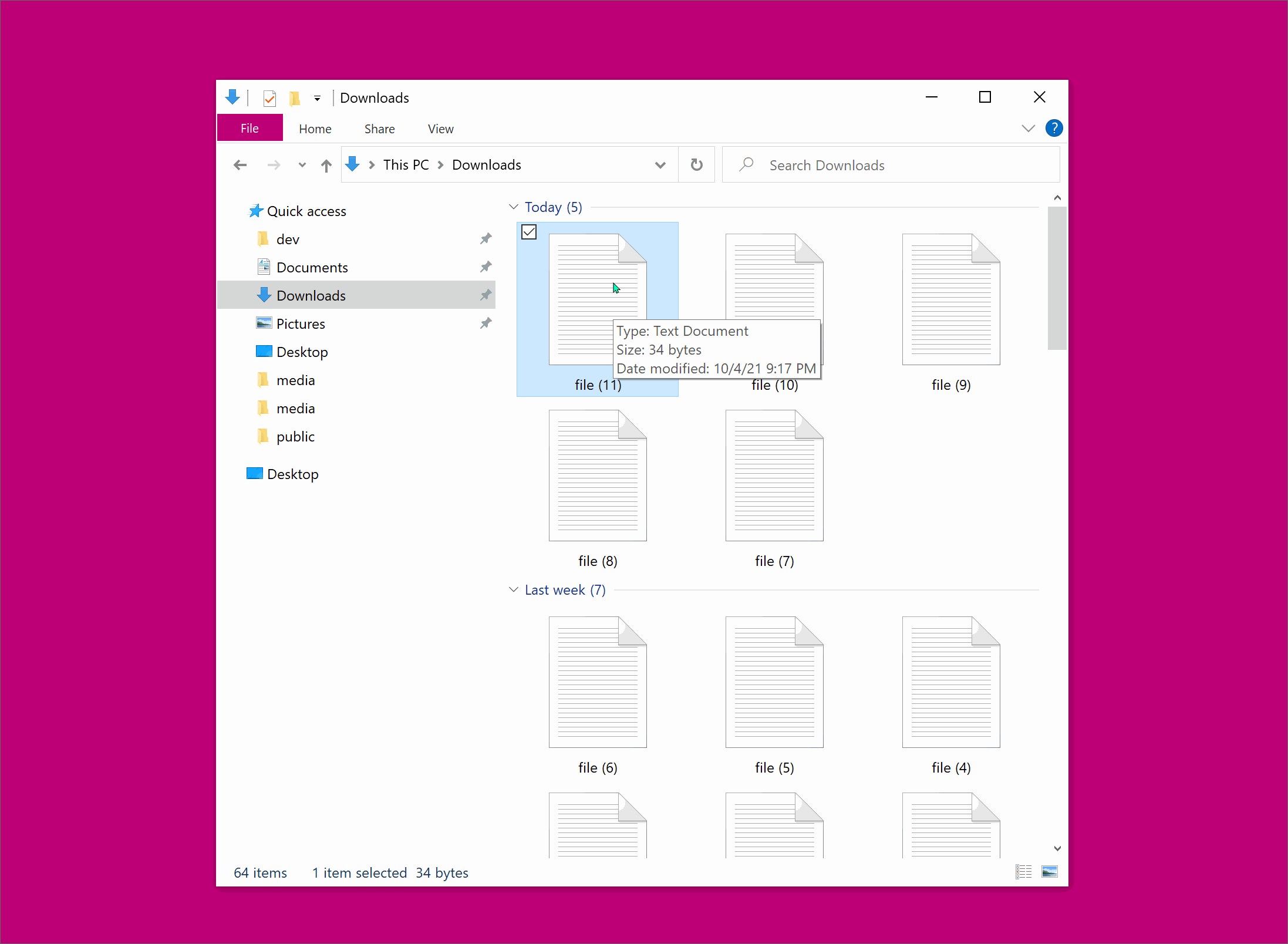Click This PC in the breadcrumb path
Viewport: 1288px width, 944px height.
[406, 165]
